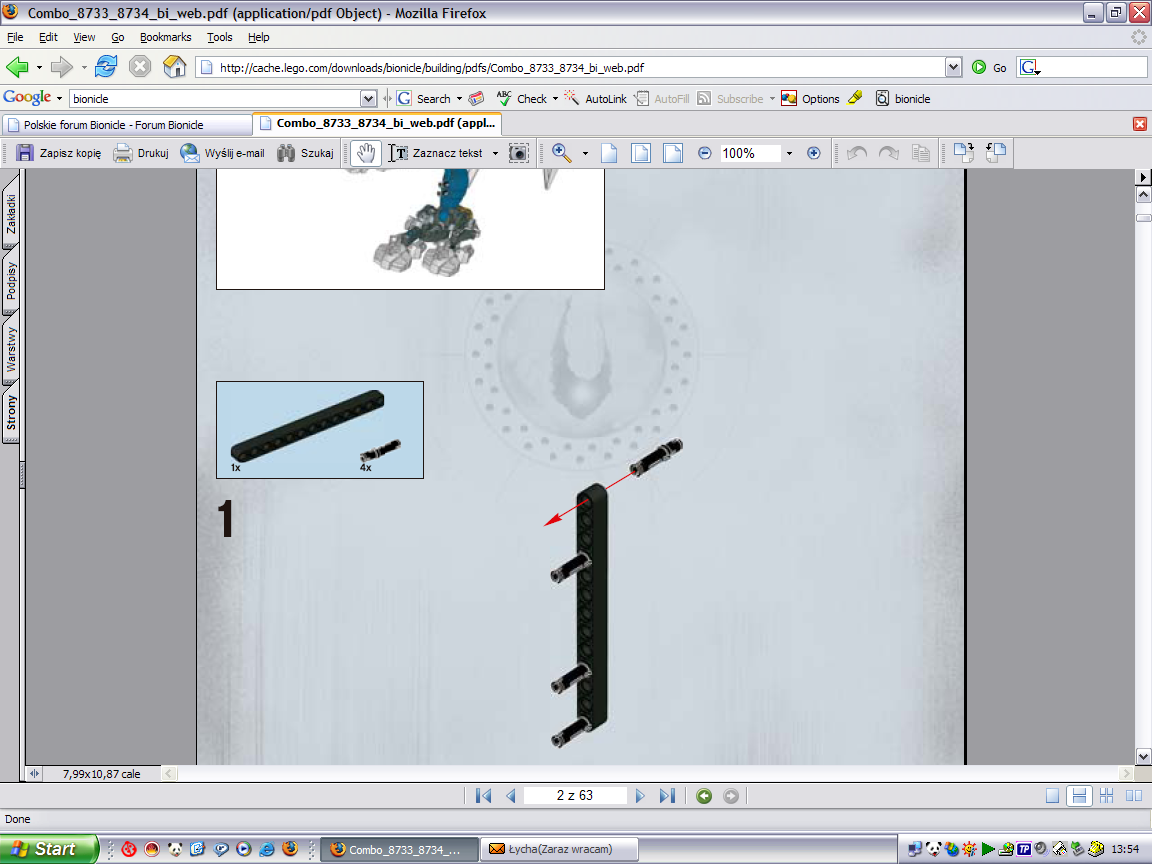Click Wyślij e-mail button
1152x864 pixels.
223,153
